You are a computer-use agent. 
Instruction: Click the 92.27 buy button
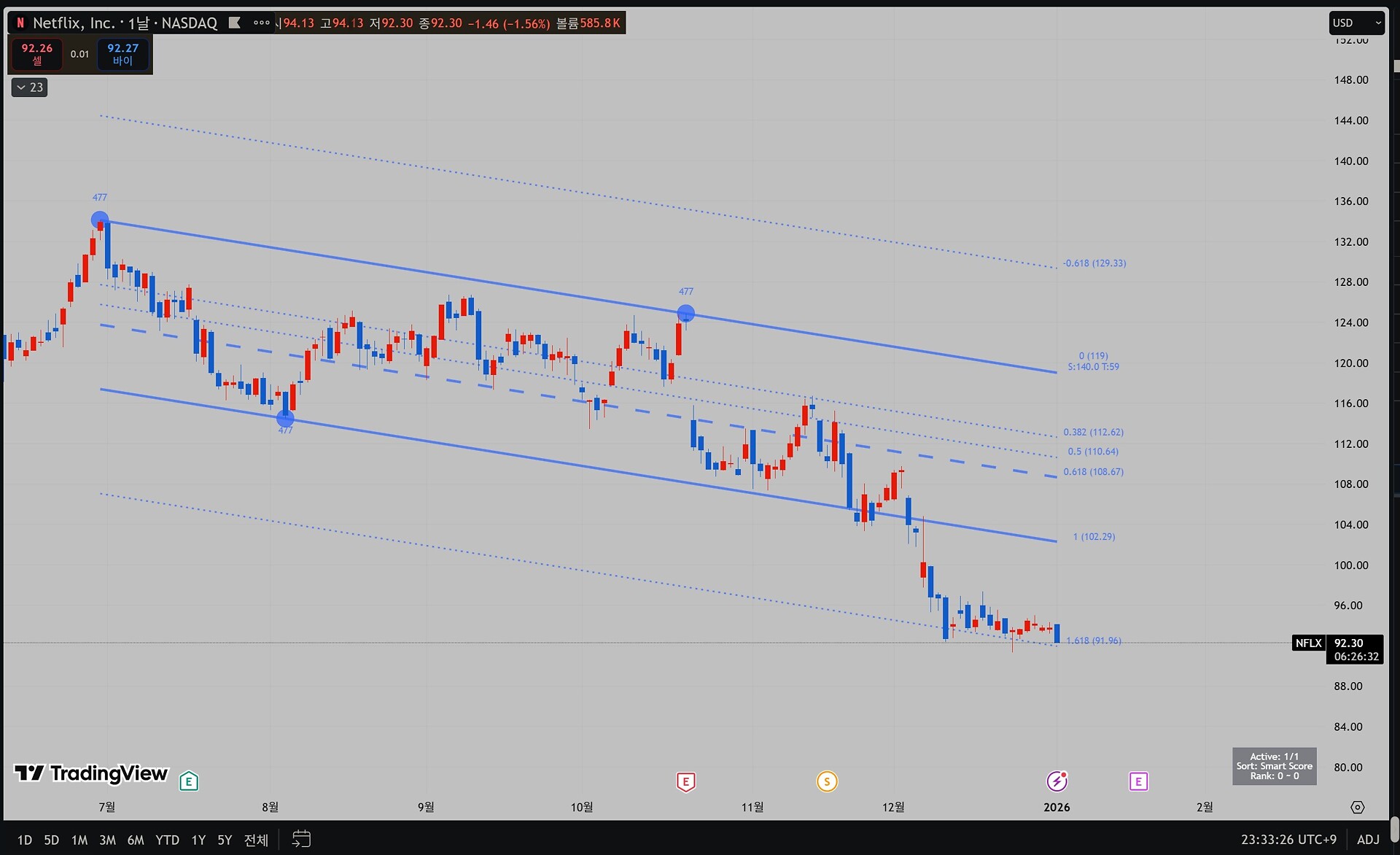pyautogui.click(x=122, y=54)
